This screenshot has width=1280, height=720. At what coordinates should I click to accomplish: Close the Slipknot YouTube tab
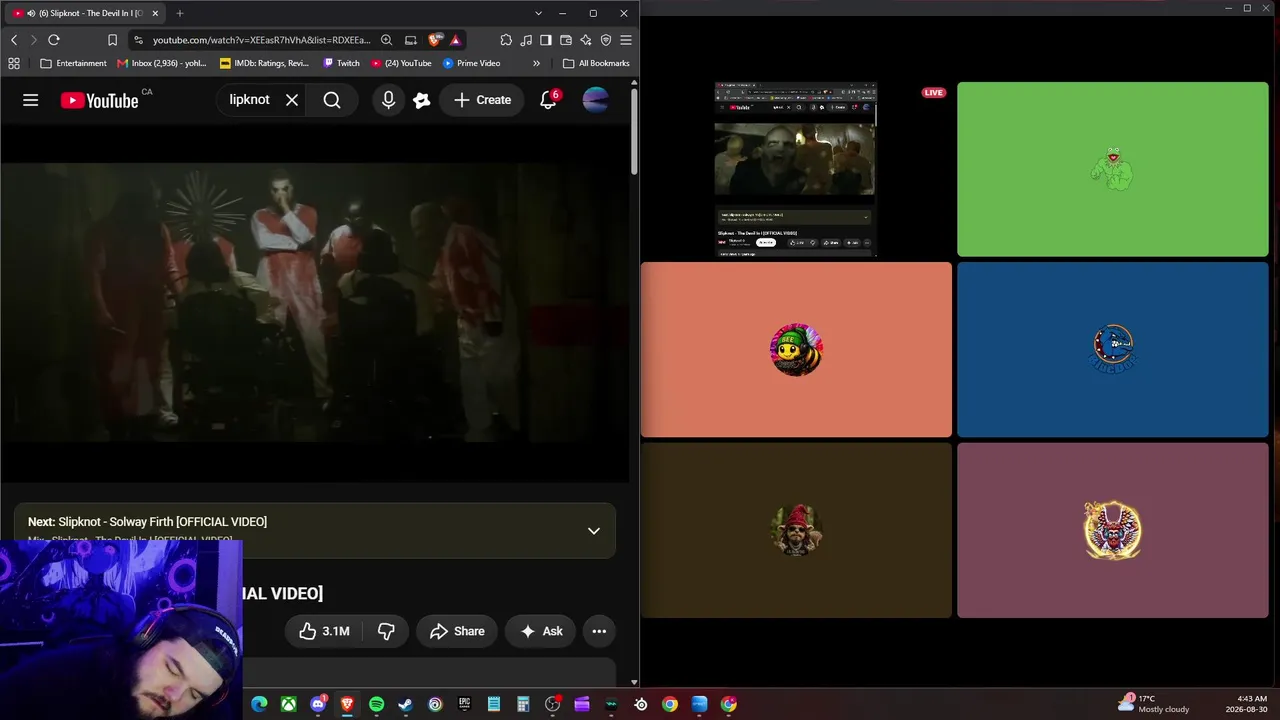[x=155, y=13]
